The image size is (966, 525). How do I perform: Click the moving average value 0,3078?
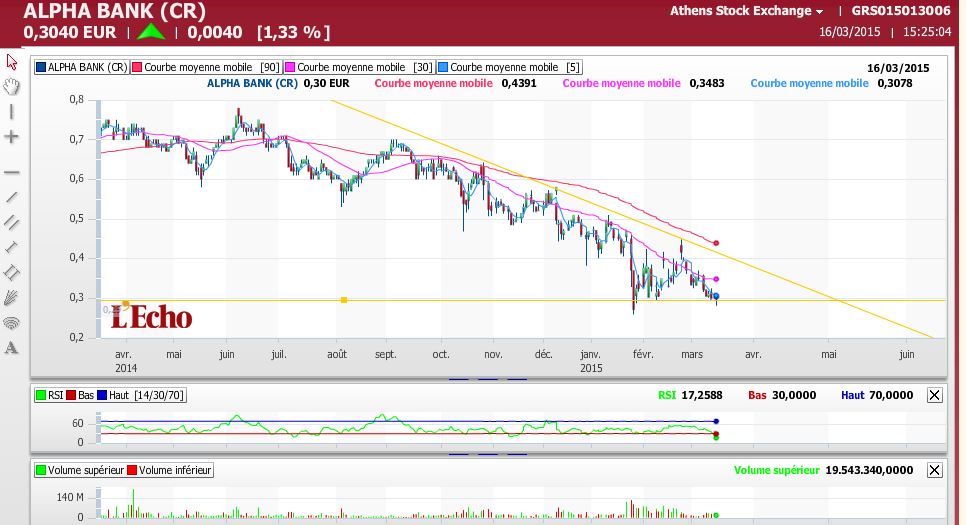tap(895, 83)
